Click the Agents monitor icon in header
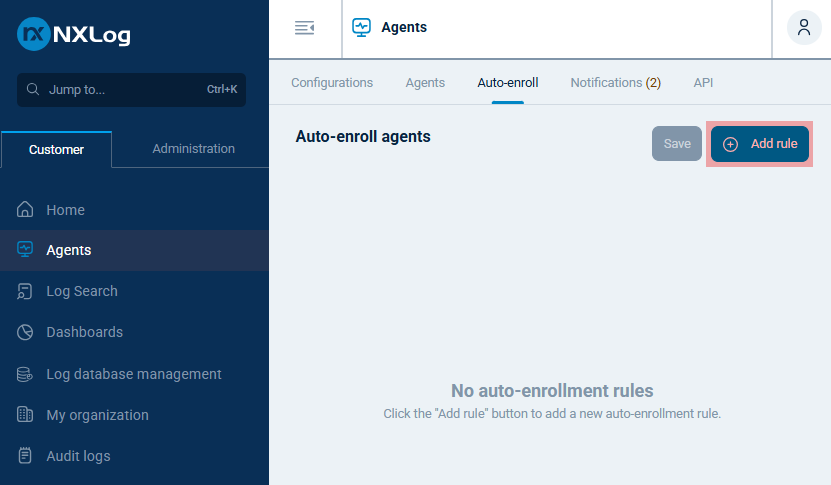The height and width of the screenshot is (485, 831). (362, 28)
